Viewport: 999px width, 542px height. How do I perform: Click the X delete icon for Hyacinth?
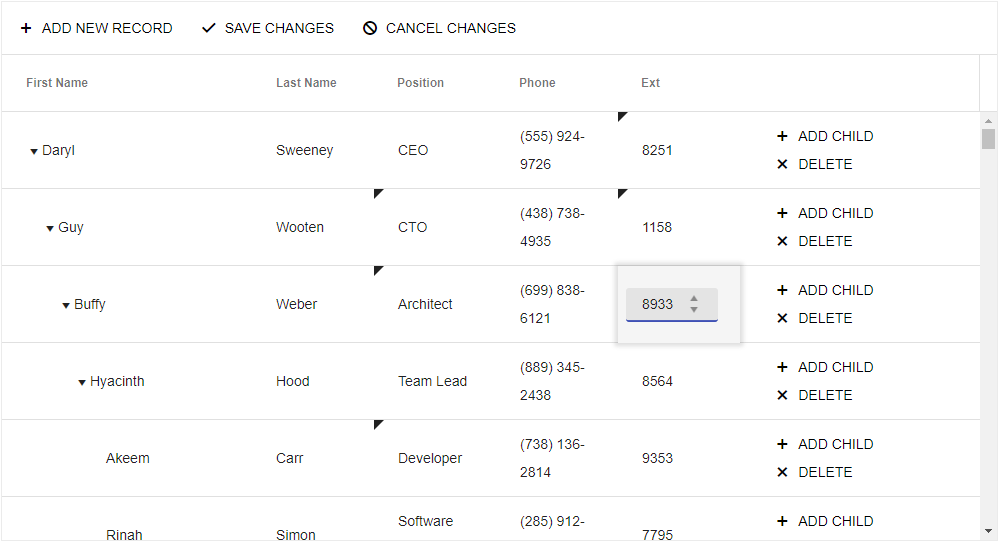point(782,395)
